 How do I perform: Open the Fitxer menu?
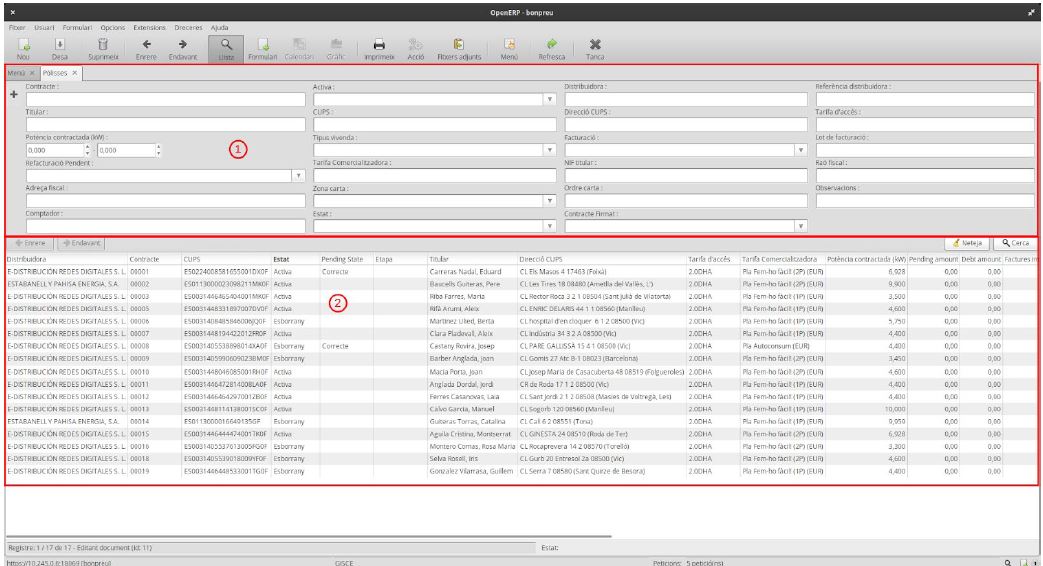point(16,26)
